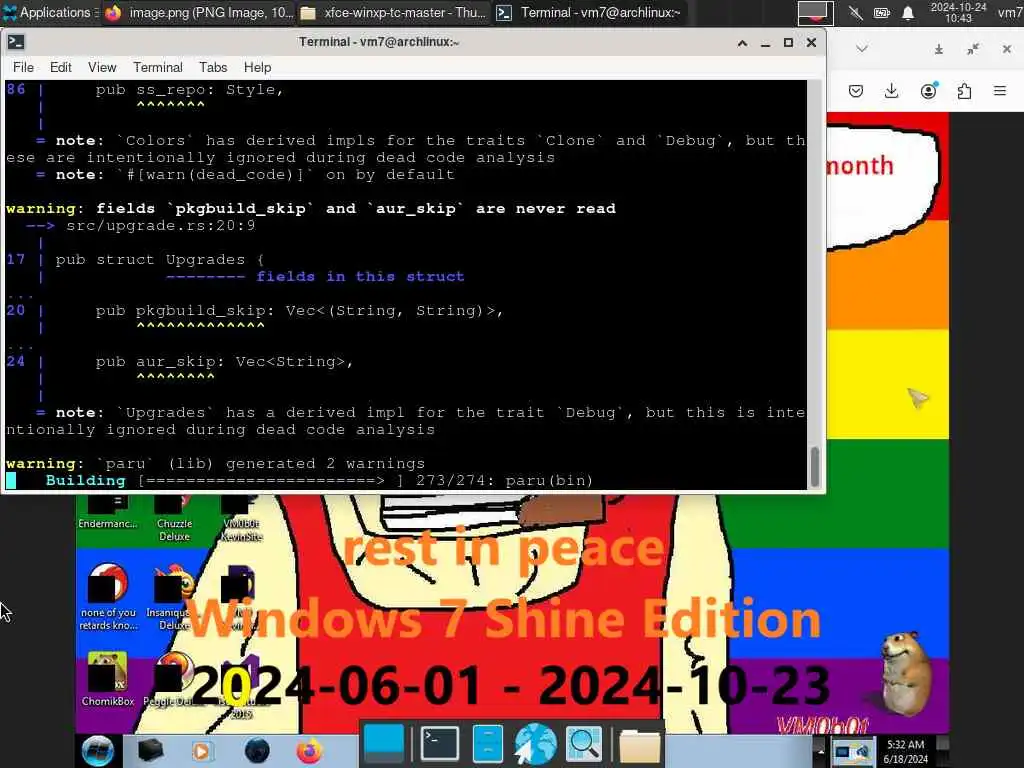Click the 'pub aur_skip: Vec<String>,' line

(224, 361)
